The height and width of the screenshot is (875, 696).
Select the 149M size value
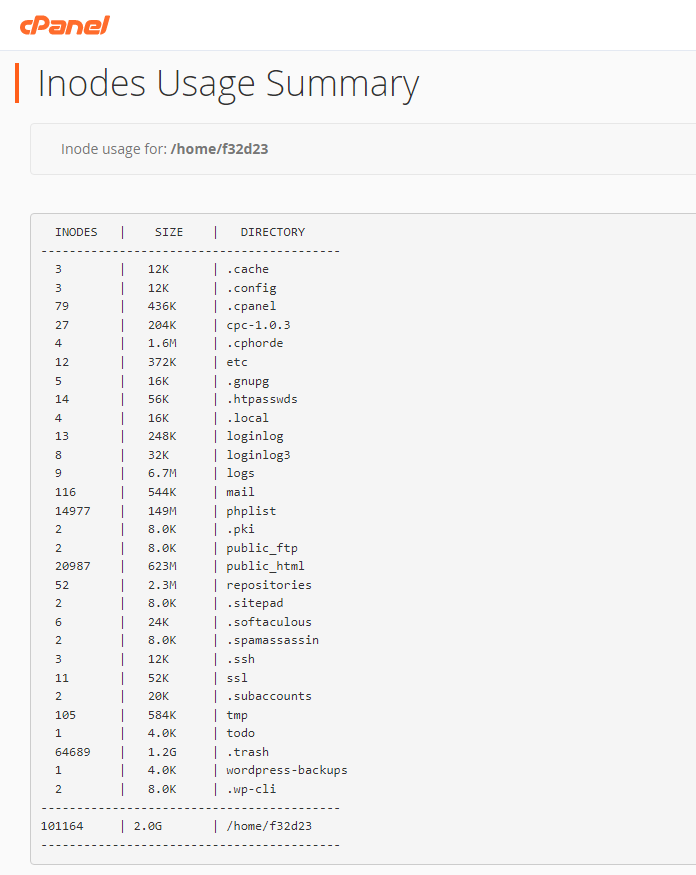pyautogui.click(x=162, y=511)
